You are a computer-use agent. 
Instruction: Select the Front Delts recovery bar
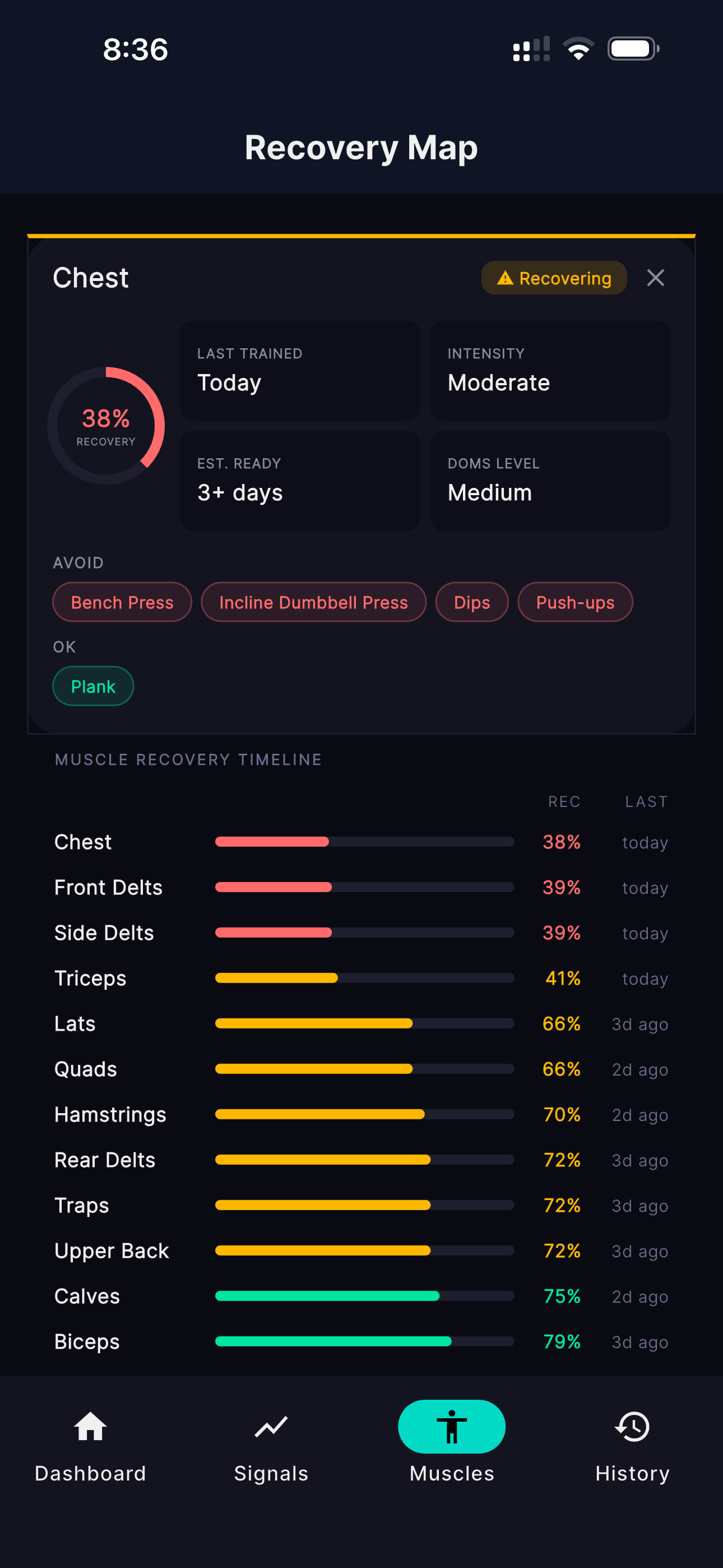pyautogui.click(x=364, y=888)
